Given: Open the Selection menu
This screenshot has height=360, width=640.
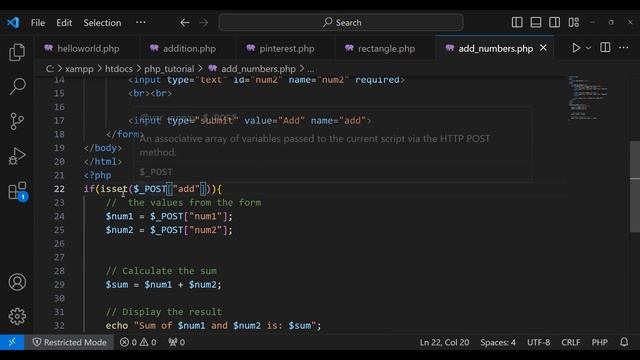Looking at the screenshot, I should point(102,23).
